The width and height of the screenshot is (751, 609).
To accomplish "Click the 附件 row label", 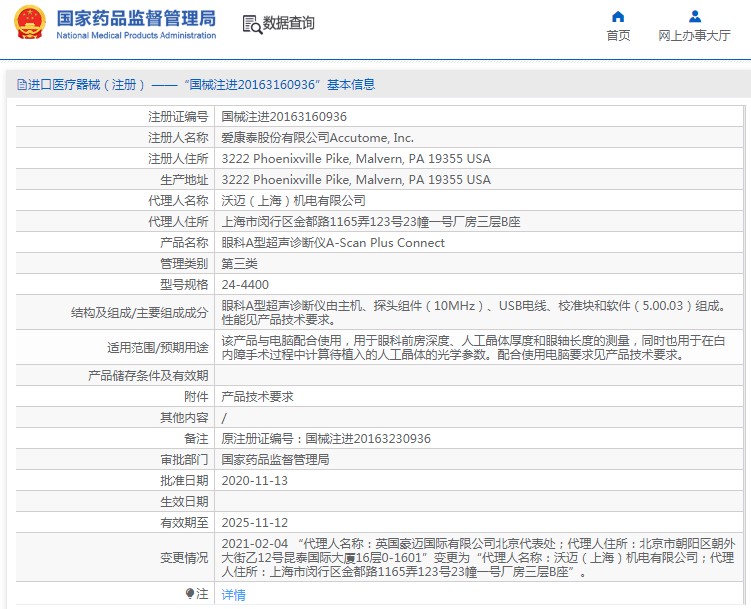I will click(x=196, y=396).
